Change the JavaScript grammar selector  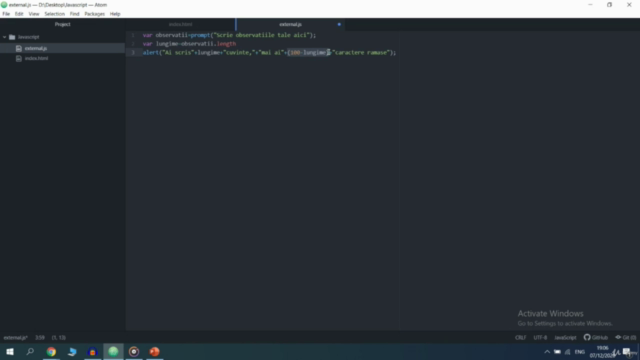(565, 338)
